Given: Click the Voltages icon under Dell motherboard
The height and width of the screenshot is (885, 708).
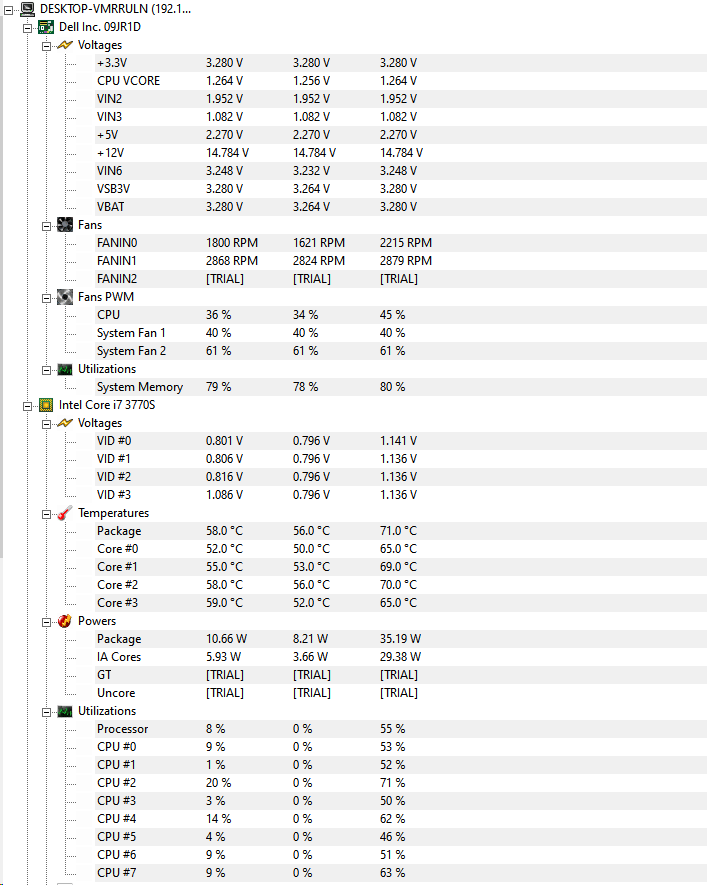Looking at the screenshot, I should [65, 45].
